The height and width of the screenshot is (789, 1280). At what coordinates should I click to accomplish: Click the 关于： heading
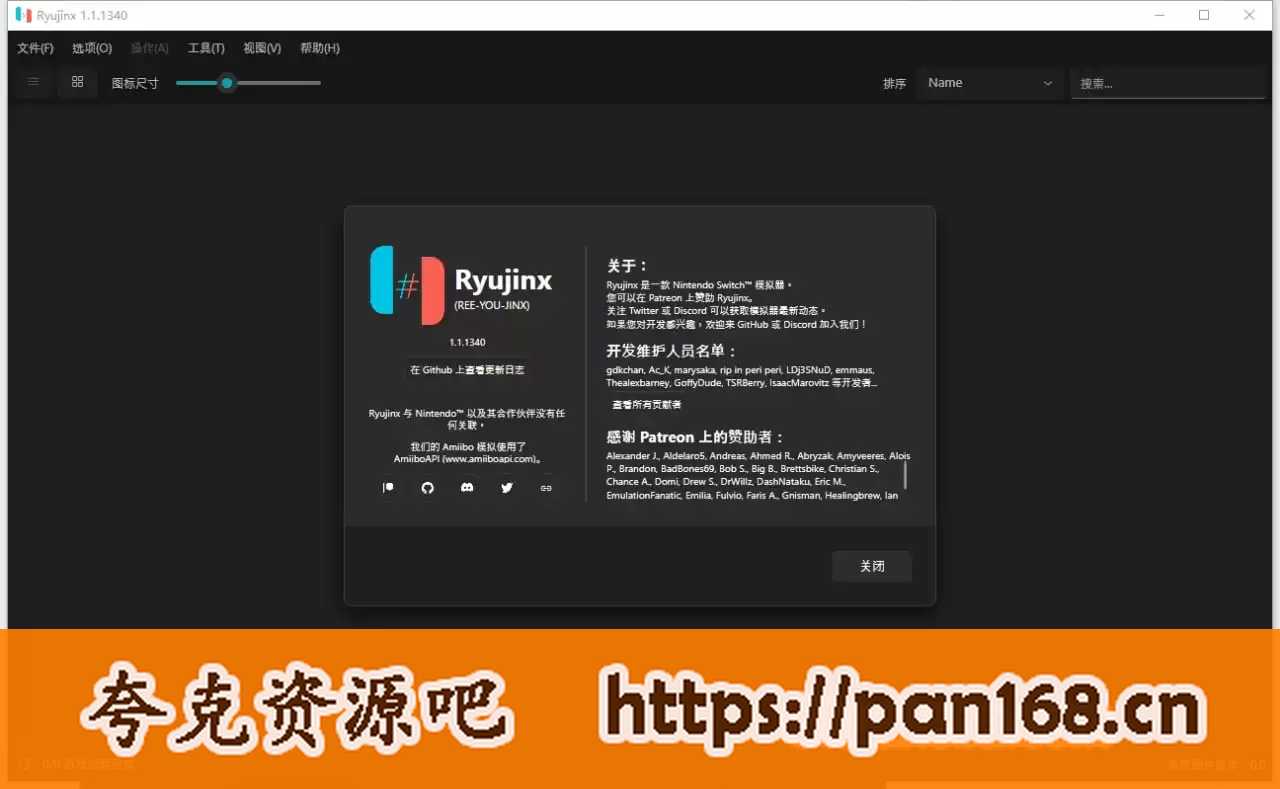click(x=628, y=266)
